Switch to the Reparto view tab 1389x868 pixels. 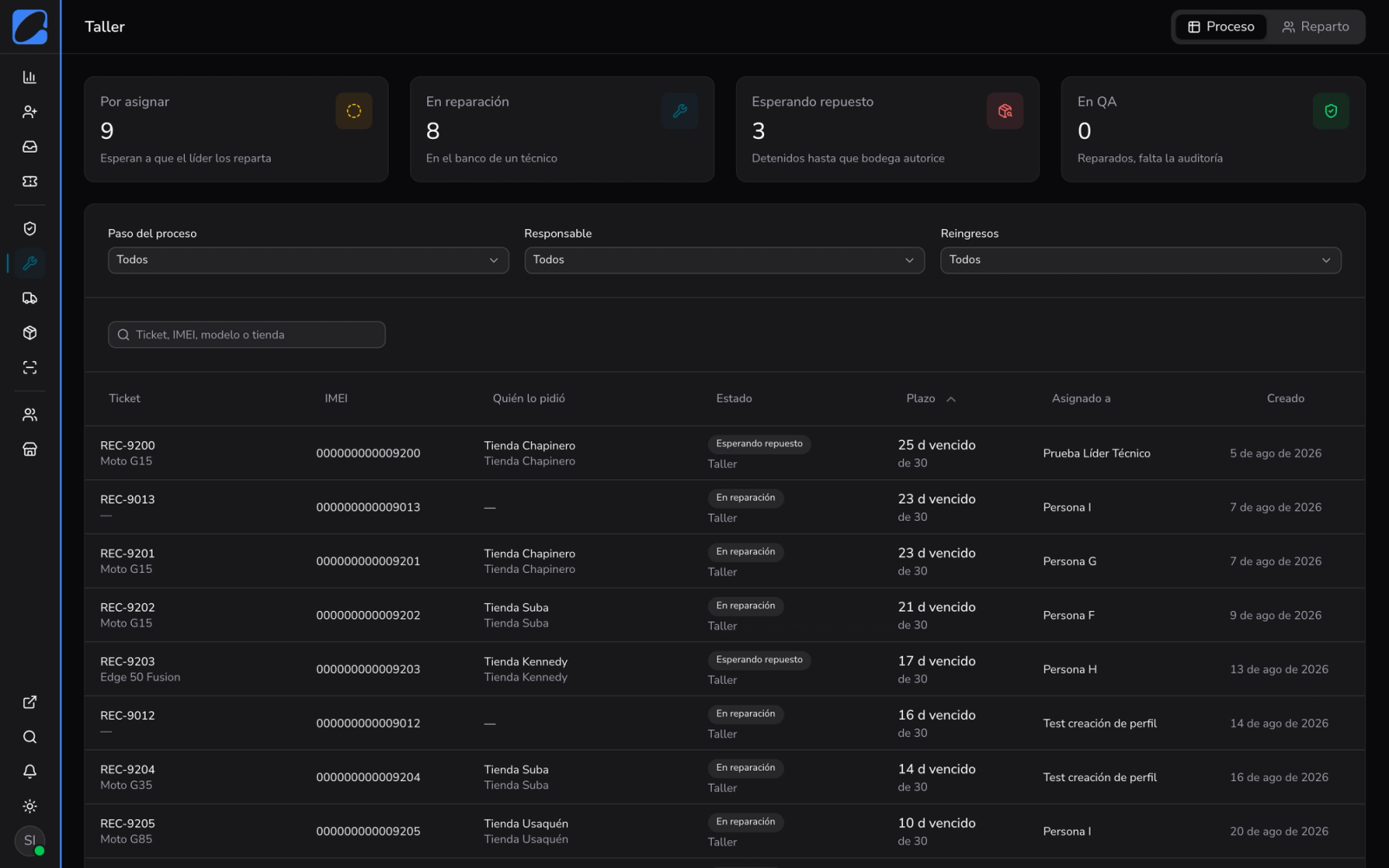point(1315,27)
